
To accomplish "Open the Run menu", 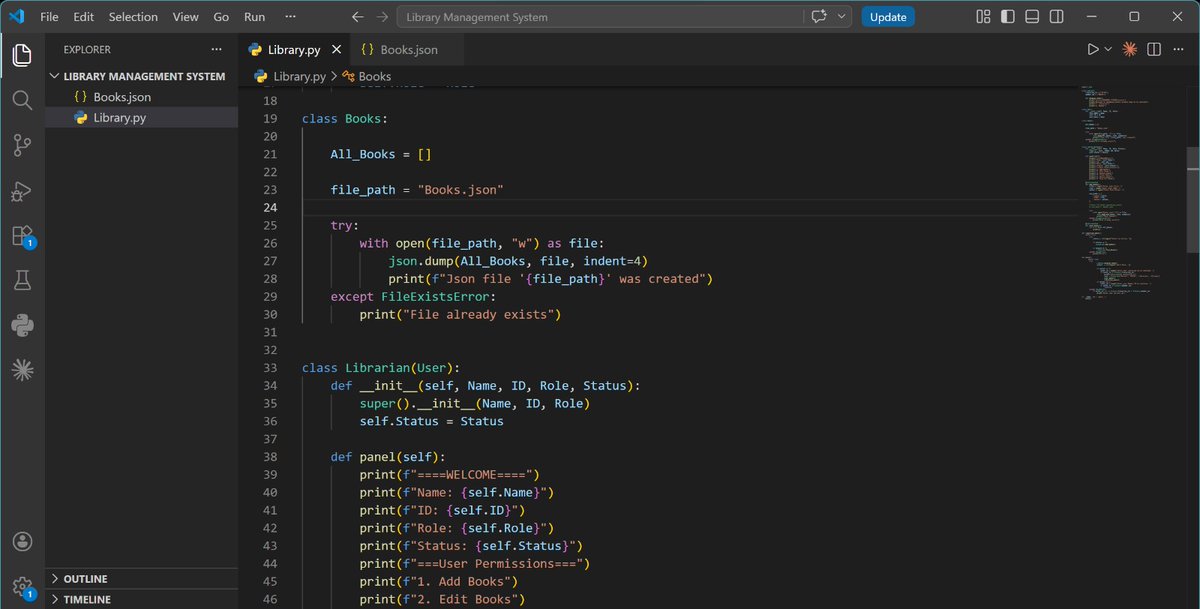I will (x=255, y=17).
